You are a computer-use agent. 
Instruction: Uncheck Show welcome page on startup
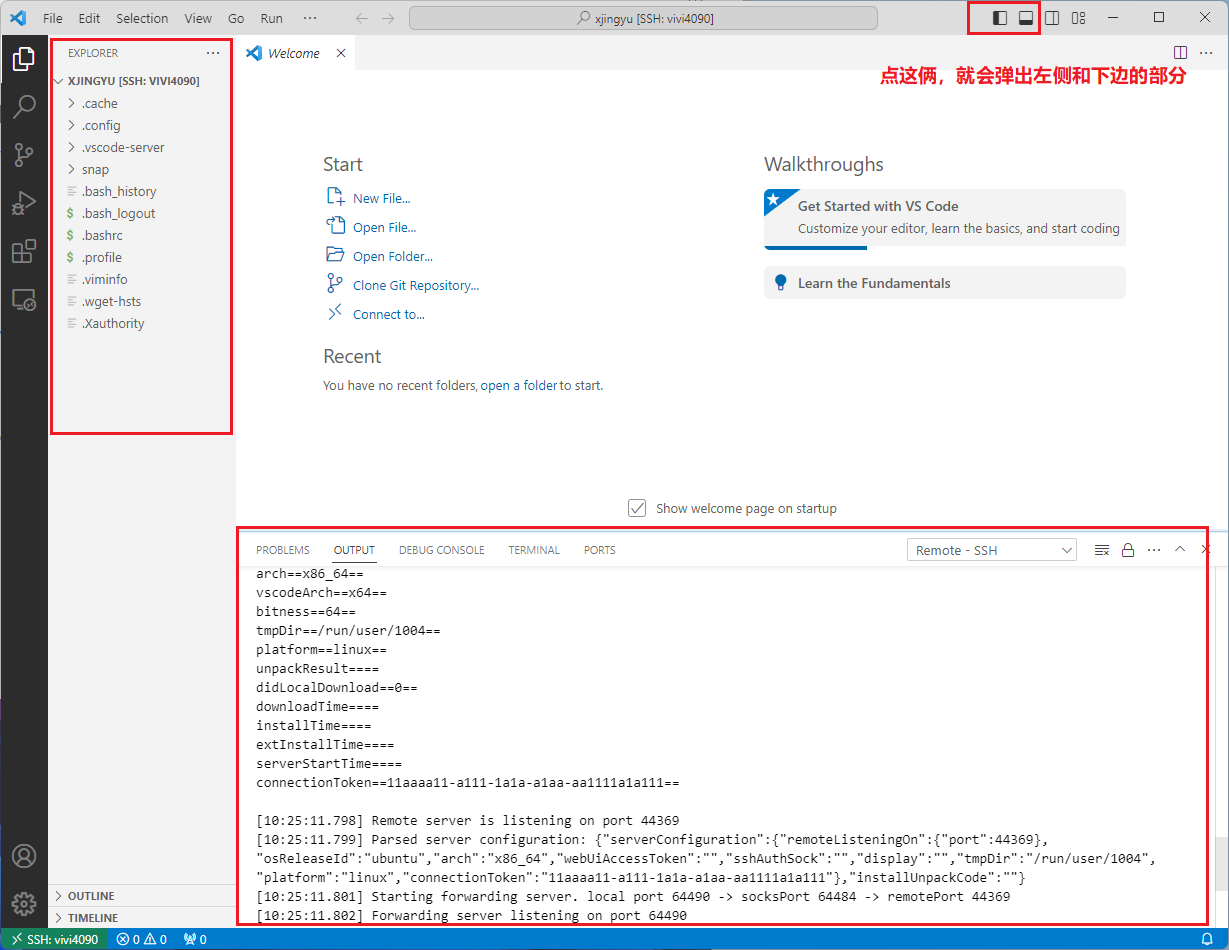[x=637, y=508]
